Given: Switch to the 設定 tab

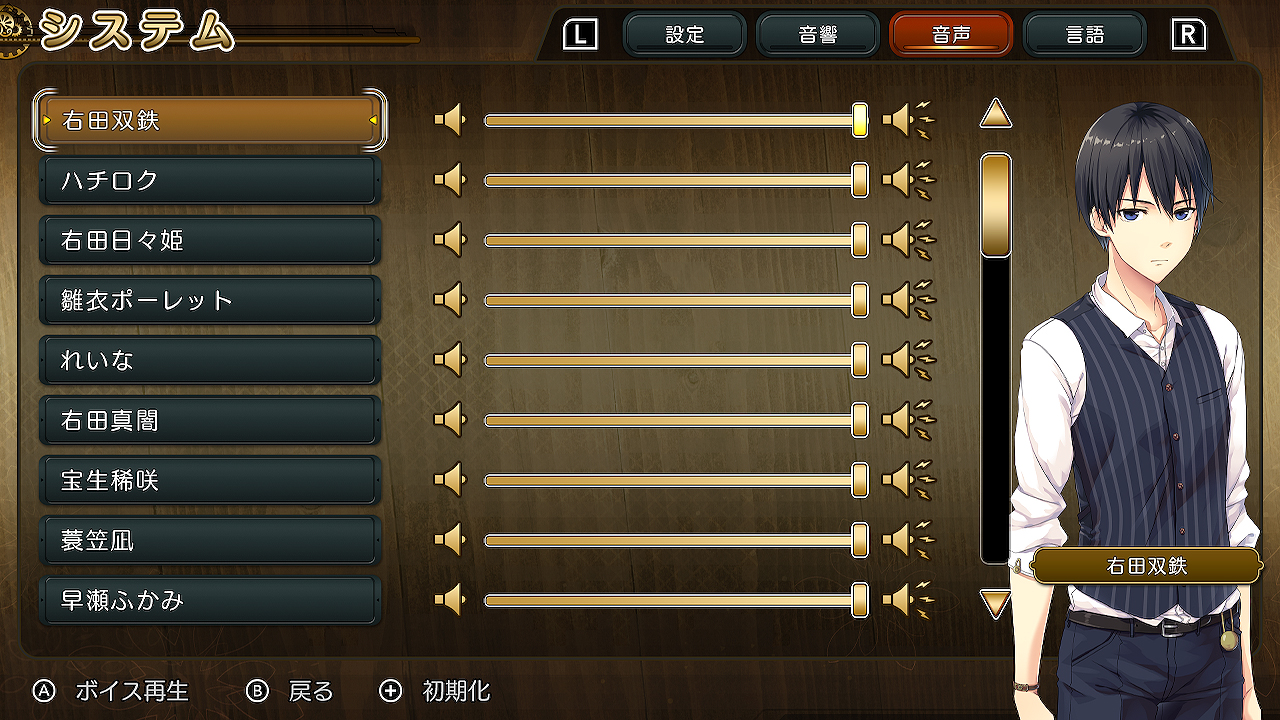Looking at the screenshot, I should pos(685,35).
